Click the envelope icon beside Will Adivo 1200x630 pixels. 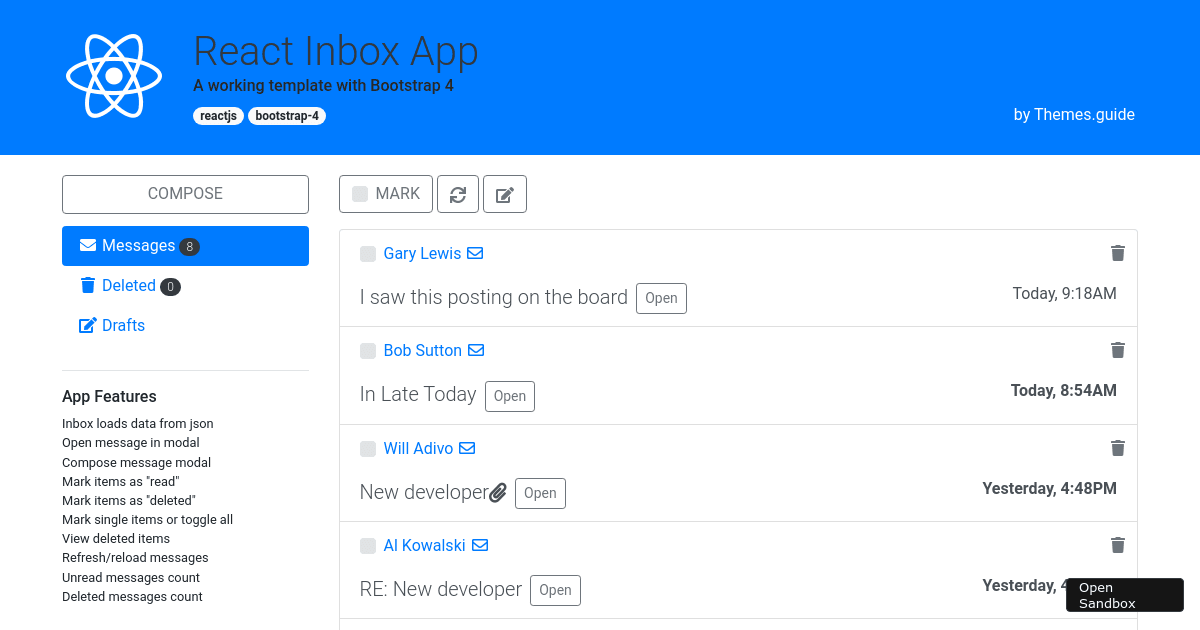[467, 448]
